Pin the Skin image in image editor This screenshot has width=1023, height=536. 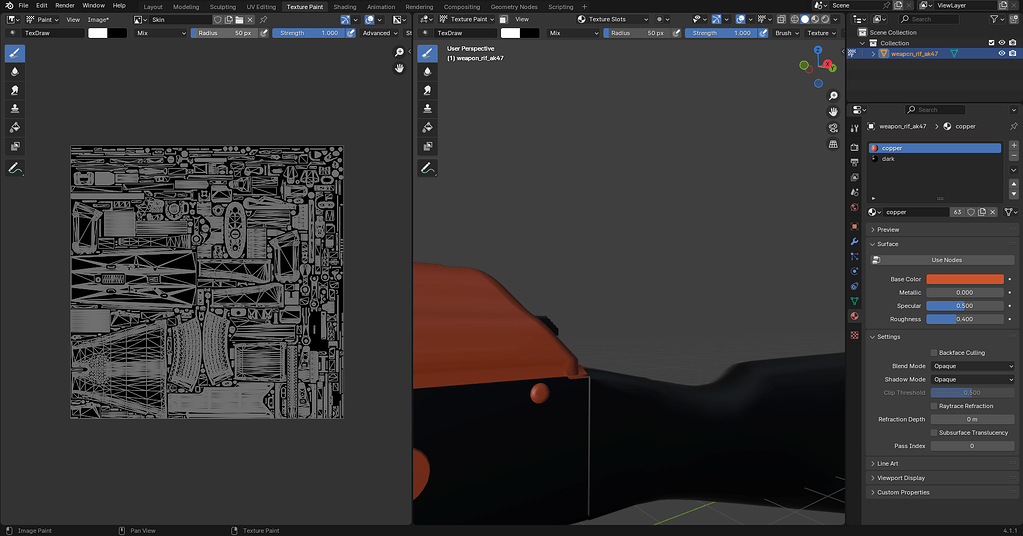(264, 20)
